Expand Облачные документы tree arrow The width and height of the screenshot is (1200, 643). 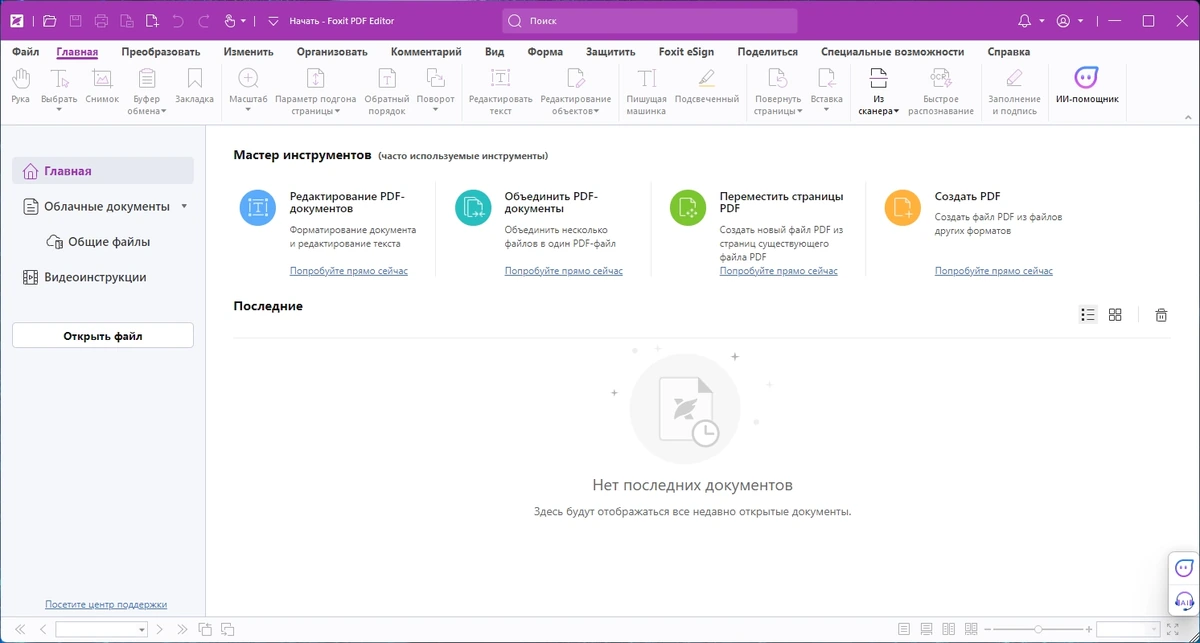[184, 207]
